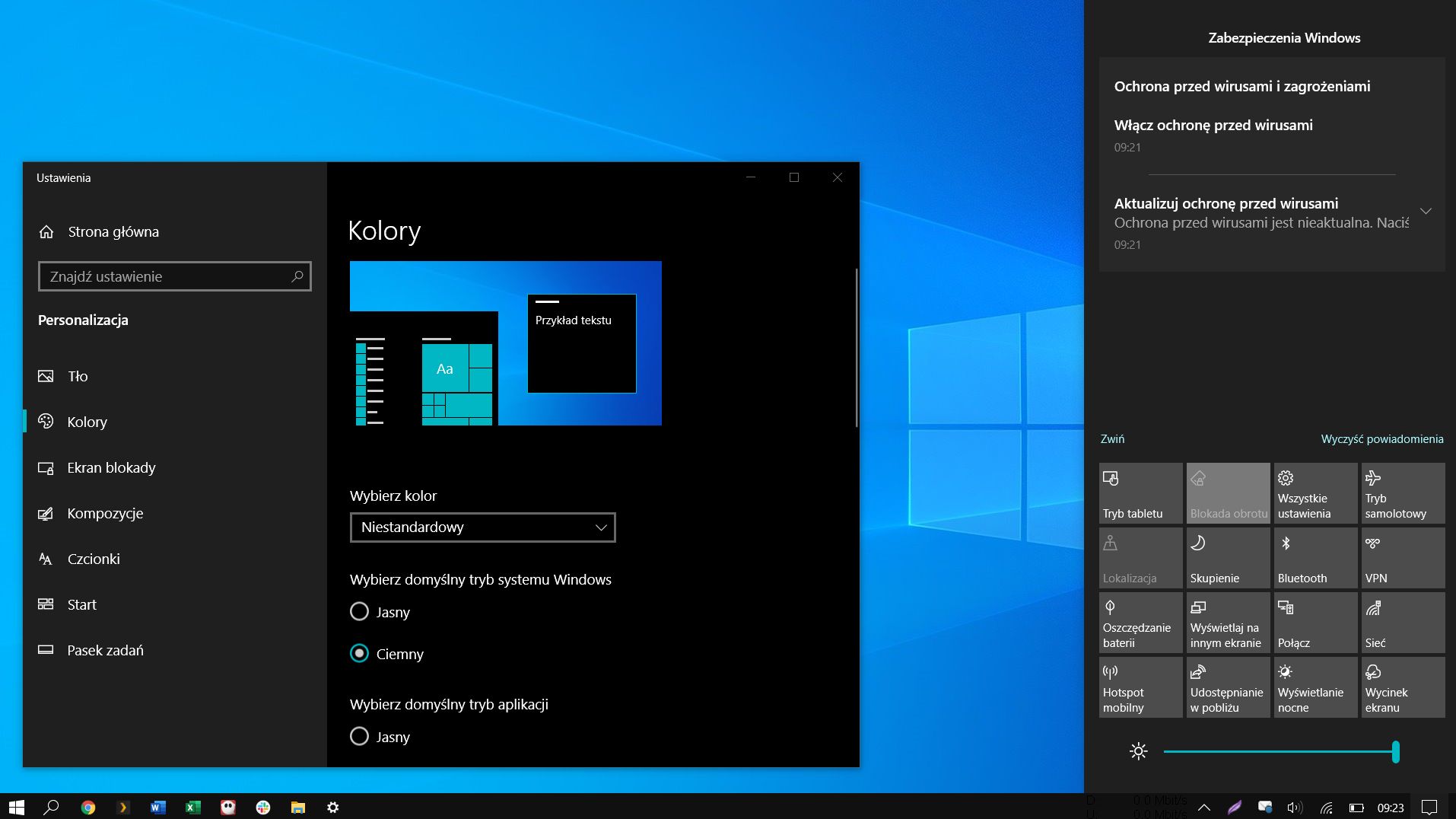Enable Tryb samolotowy

point(1402,493)
